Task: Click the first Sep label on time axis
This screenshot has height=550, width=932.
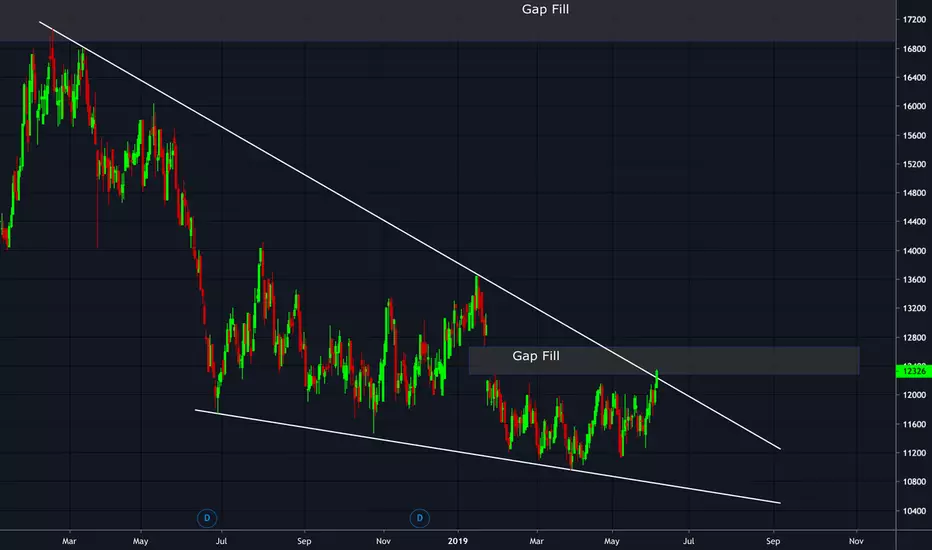Action: 304,541
